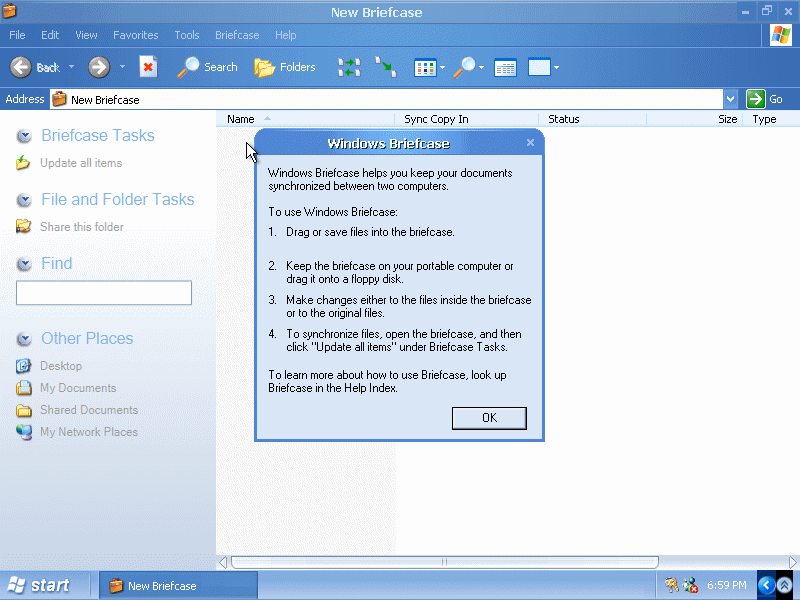The height and width of the screenshot is (600, 800).
Task: Open Forward history dropdown arrow
Action: pos(122,67)
